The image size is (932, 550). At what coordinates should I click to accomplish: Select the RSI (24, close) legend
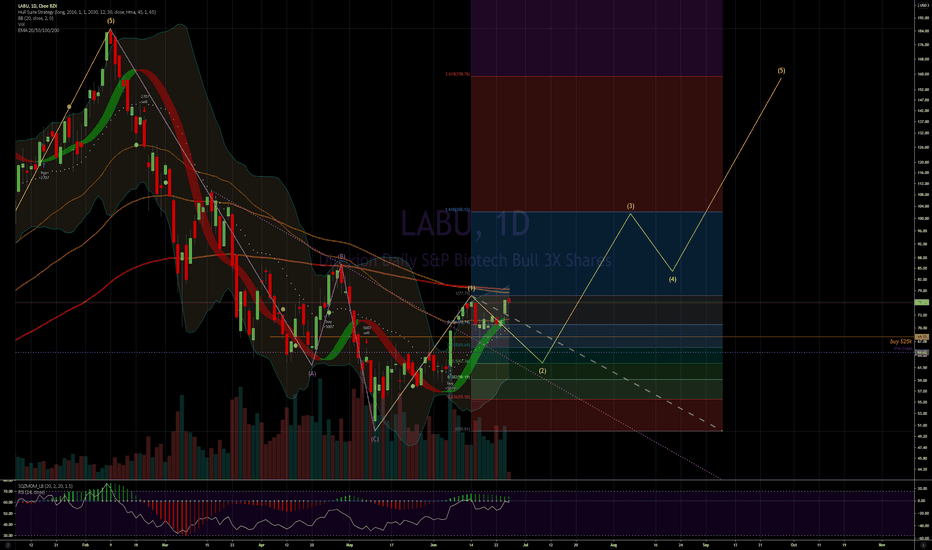click(x=32, y=492)
